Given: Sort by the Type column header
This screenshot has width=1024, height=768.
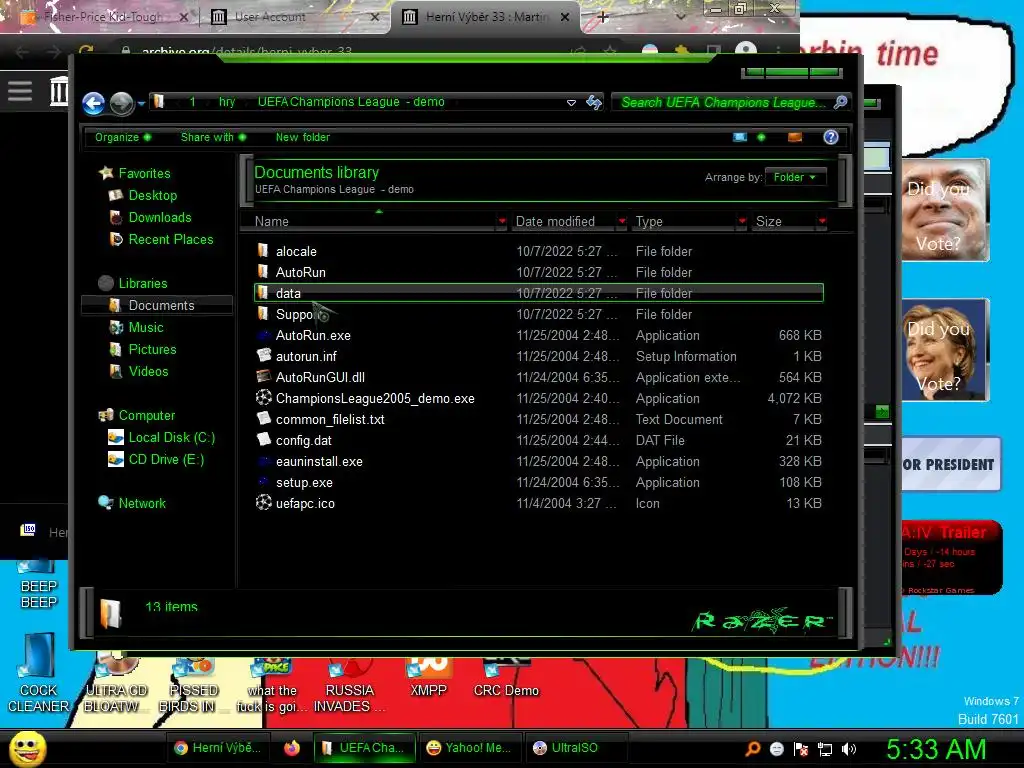Looking at the screenshot, I should (x=684, y=221).
